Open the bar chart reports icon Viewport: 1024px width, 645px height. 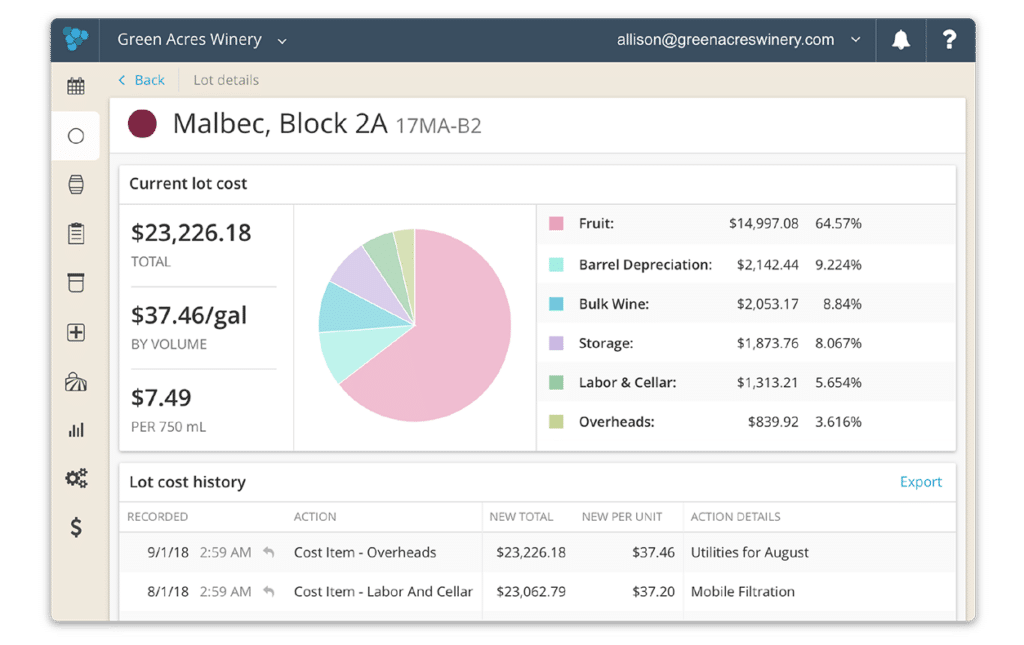pos(76,430)
